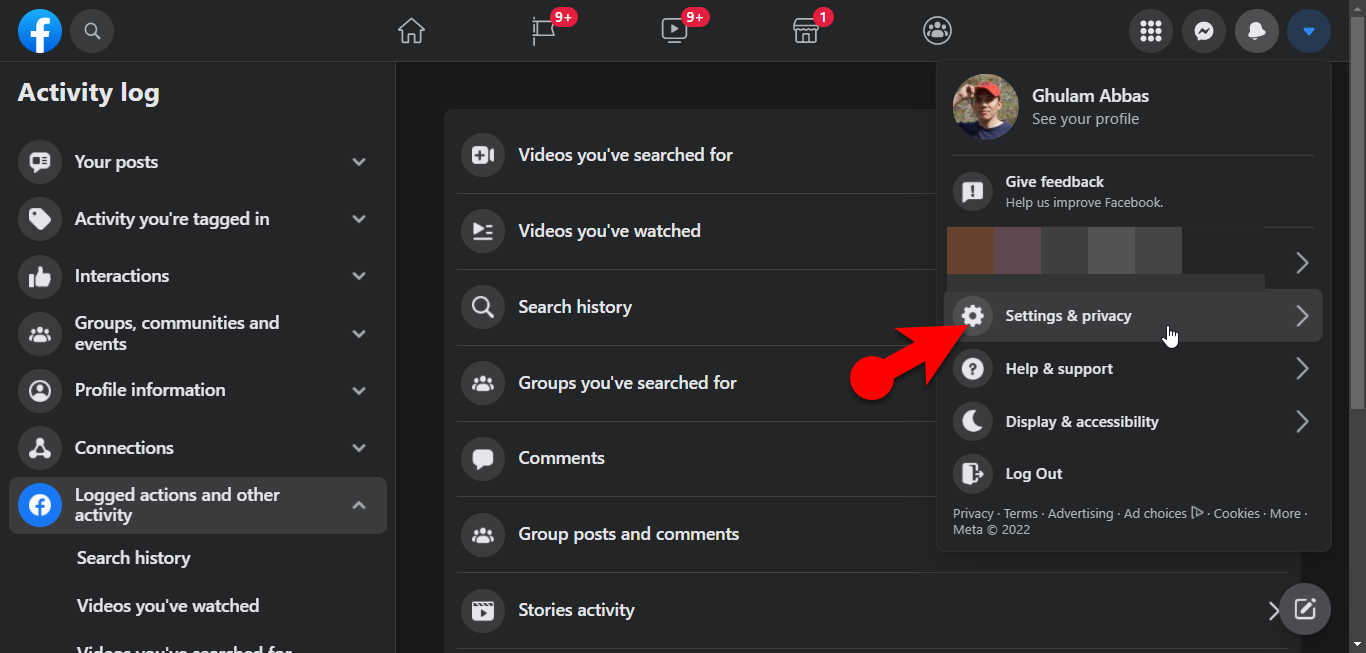Expand the Interactions section chevron
Screen dimensions: 1366x653
[x=359, y=276]
